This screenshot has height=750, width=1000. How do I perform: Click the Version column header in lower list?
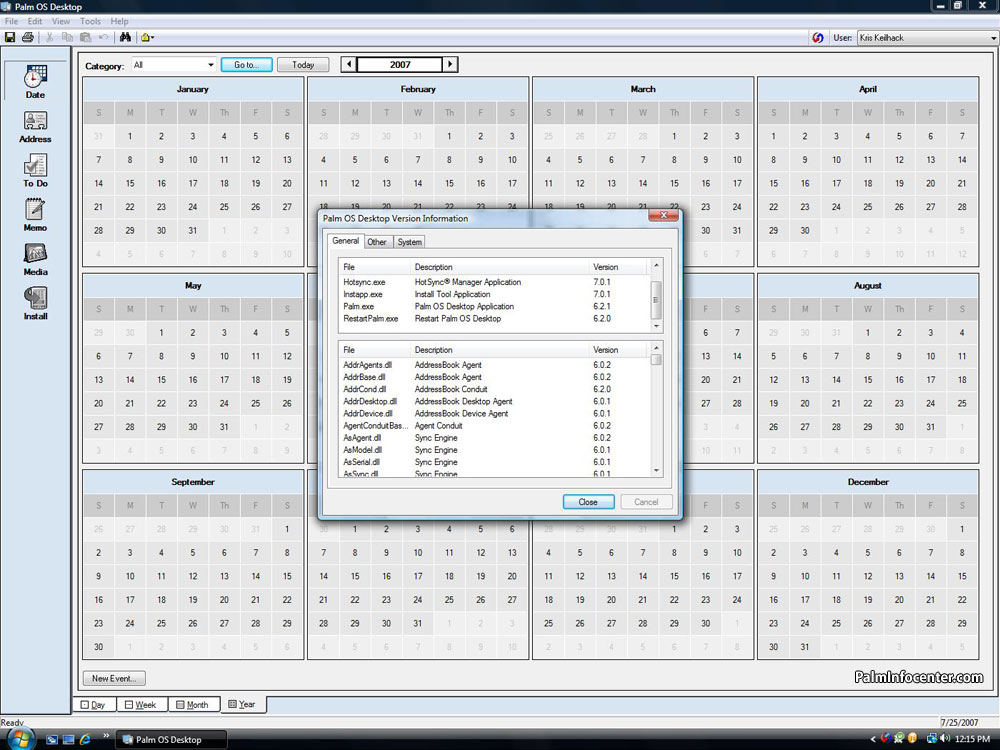pyautogui.click(x=618, y=349)
